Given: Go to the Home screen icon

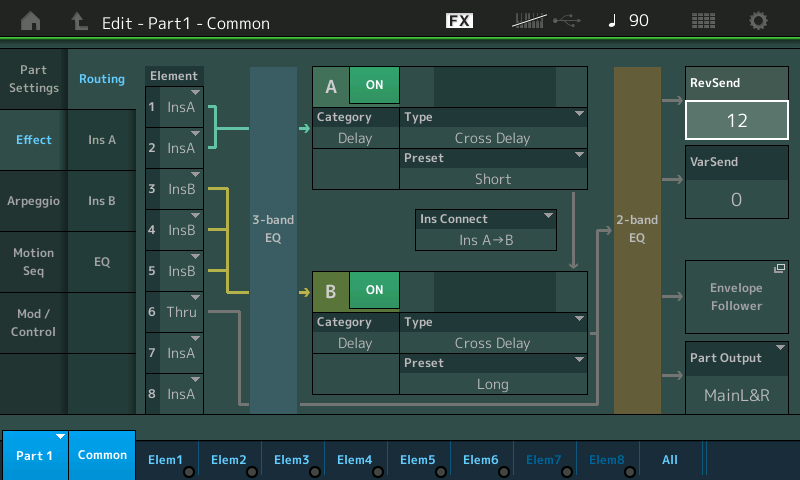Looking at the screenshot, I should coord(31,20).
